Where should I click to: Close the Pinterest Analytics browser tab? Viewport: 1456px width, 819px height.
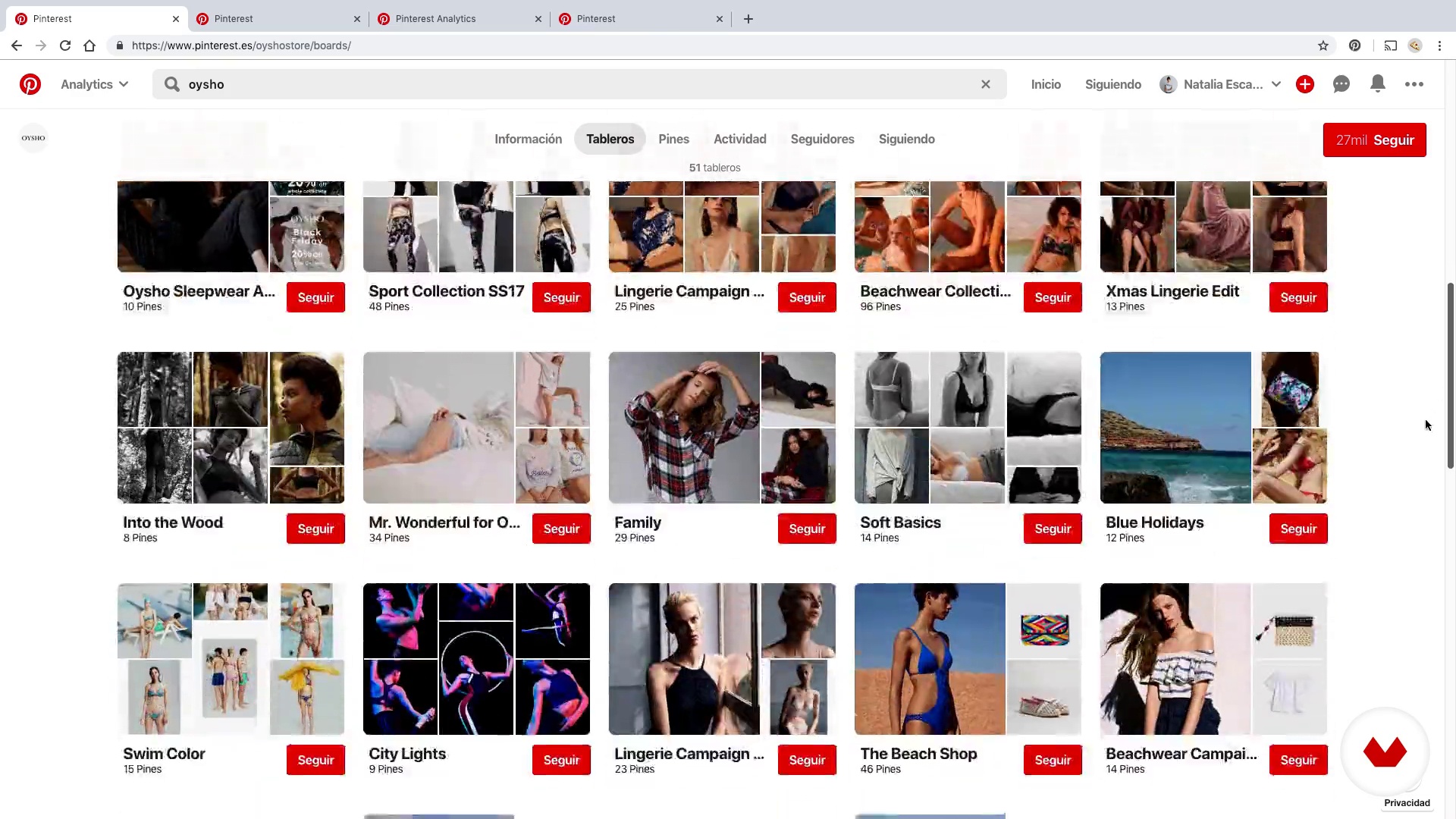pos(538,19)
